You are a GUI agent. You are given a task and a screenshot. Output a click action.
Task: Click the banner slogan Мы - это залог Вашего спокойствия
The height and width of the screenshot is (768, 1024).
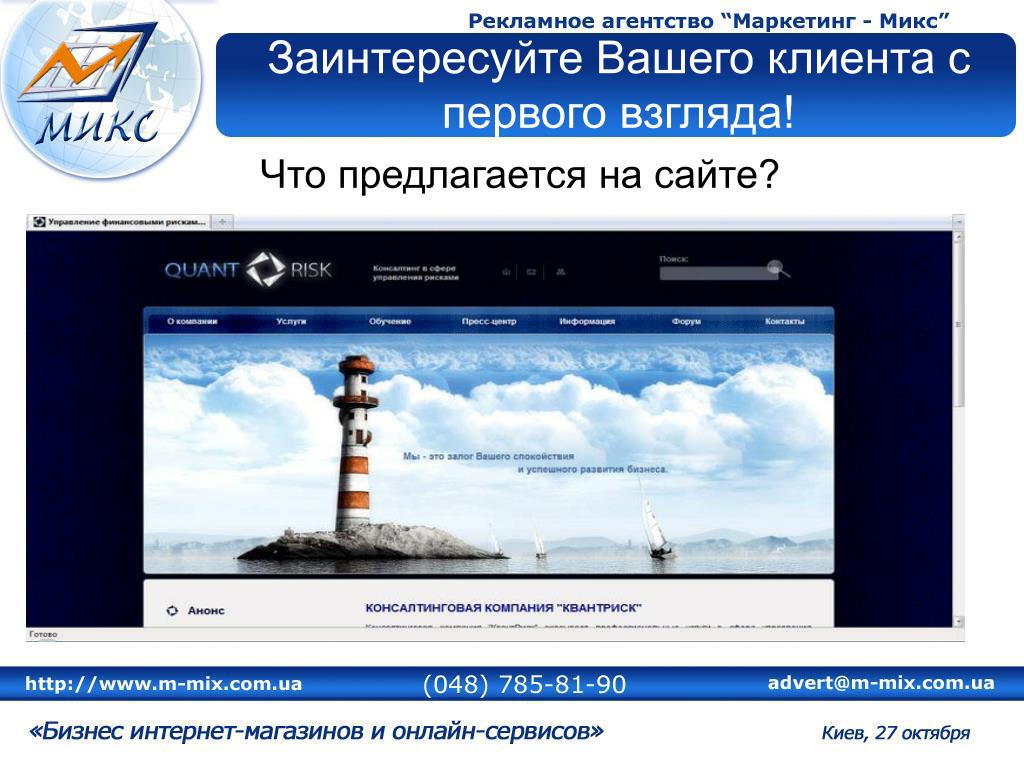point(488,456)
